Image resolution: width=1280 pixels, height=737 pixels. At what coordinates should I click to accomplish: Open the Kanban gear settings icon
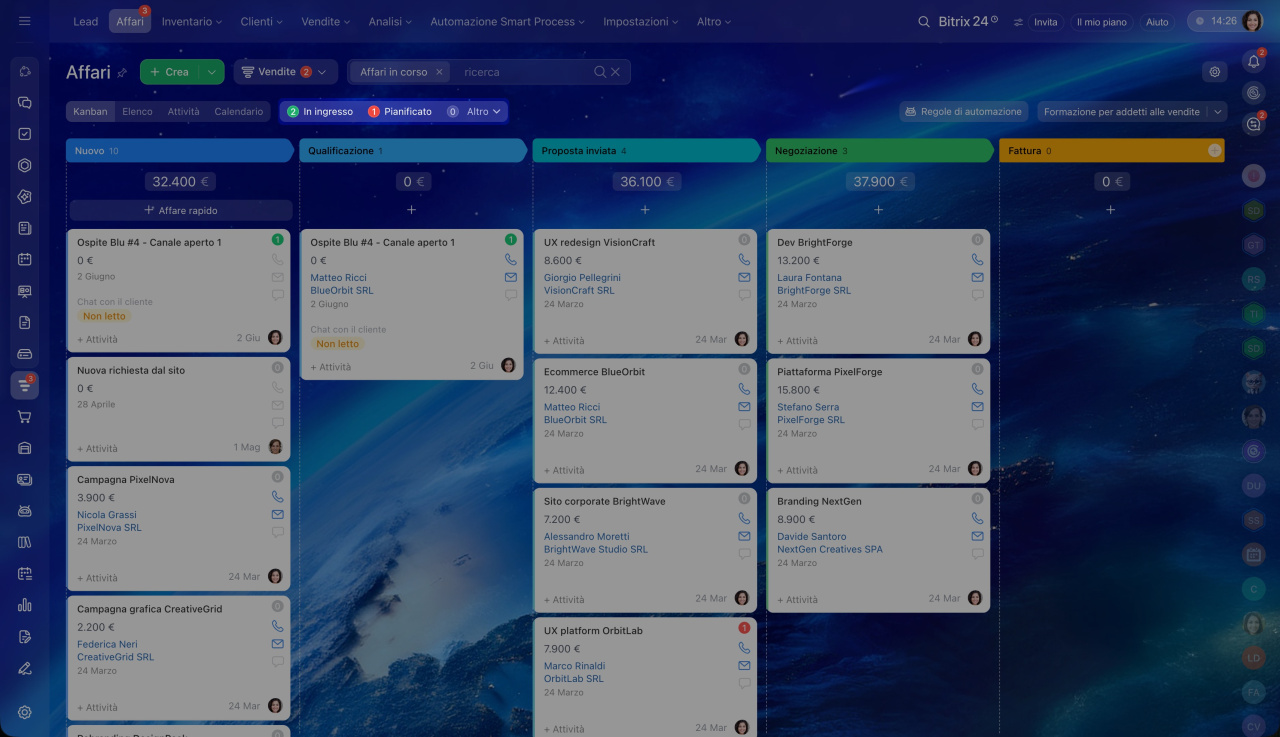pos(1215,72)
